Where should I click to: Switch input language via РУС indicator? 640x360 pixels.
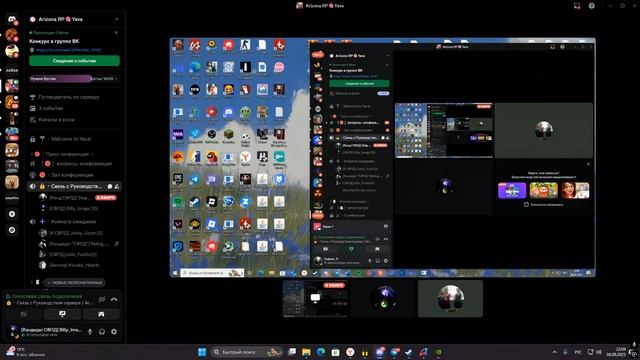578,352
